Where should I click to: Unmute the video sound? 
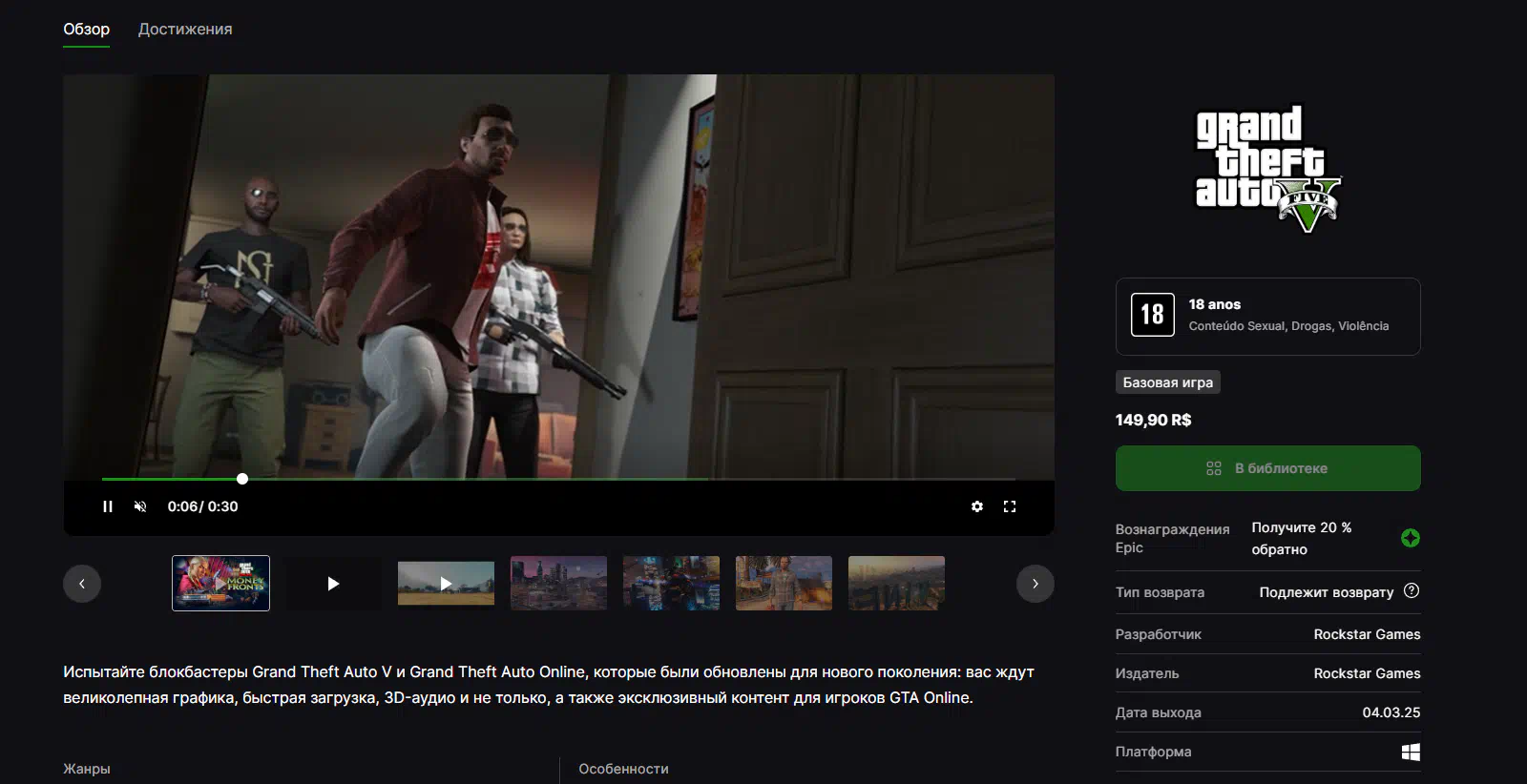click(x=140, y=506)
